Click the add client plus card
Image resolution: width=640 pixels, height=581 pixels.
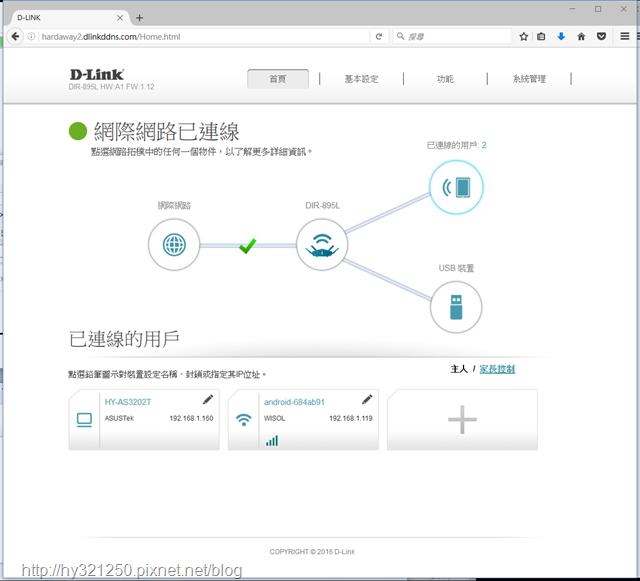(x=462, y=420)
